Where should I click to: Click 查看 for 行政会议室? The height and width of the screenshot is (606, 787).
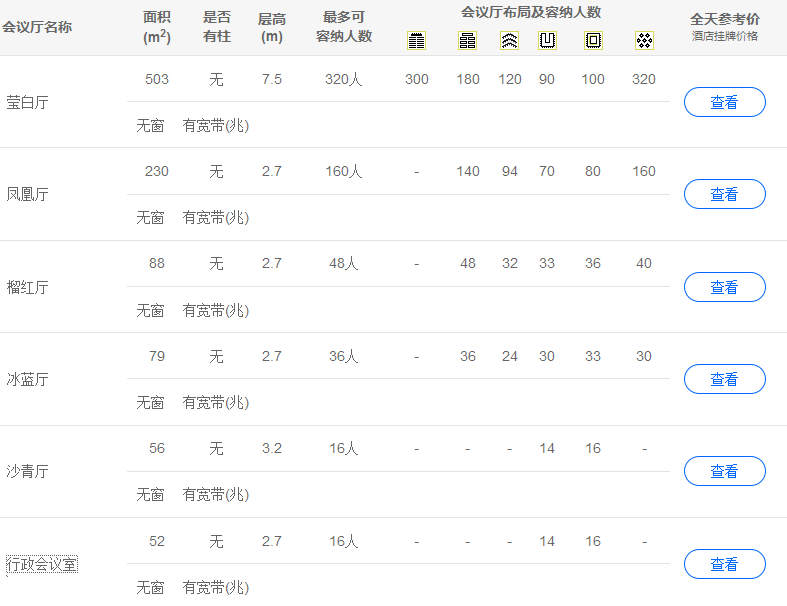coord(724,564)
